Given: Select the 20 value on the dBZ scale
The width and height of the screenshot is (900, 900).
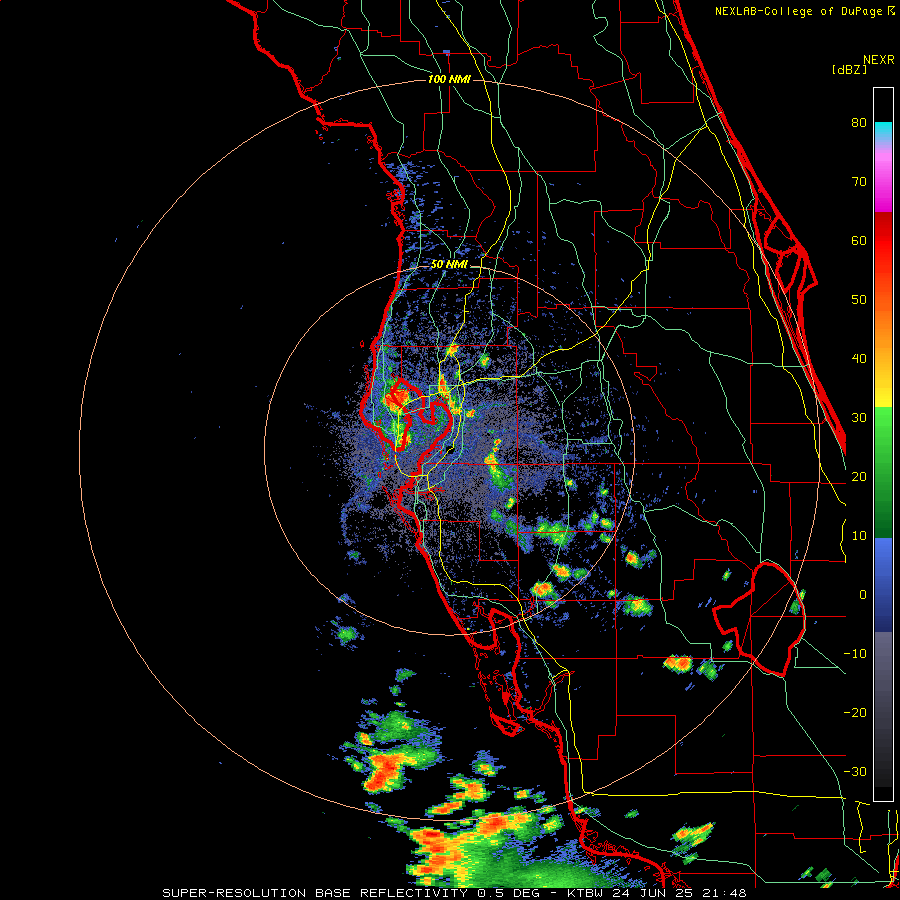Looking at the screenshot, I should (858, 476).
